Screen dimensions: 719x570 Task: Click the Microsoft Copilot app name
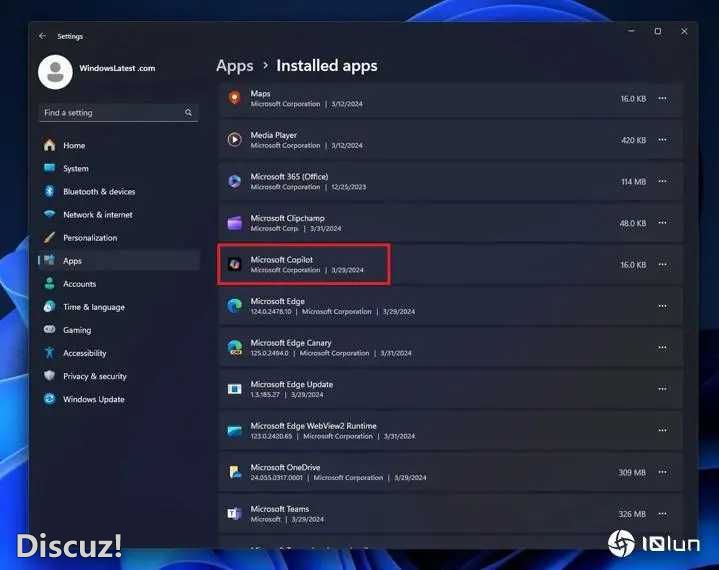click(x=282, y=260)
